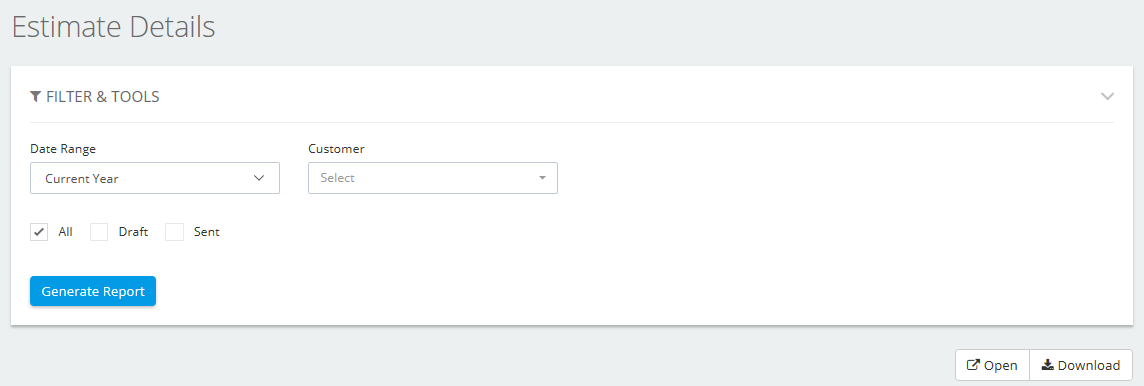Click the Download button
Screen dimensions: 1144x386
pyautogui.click(x=1081, y=365)
